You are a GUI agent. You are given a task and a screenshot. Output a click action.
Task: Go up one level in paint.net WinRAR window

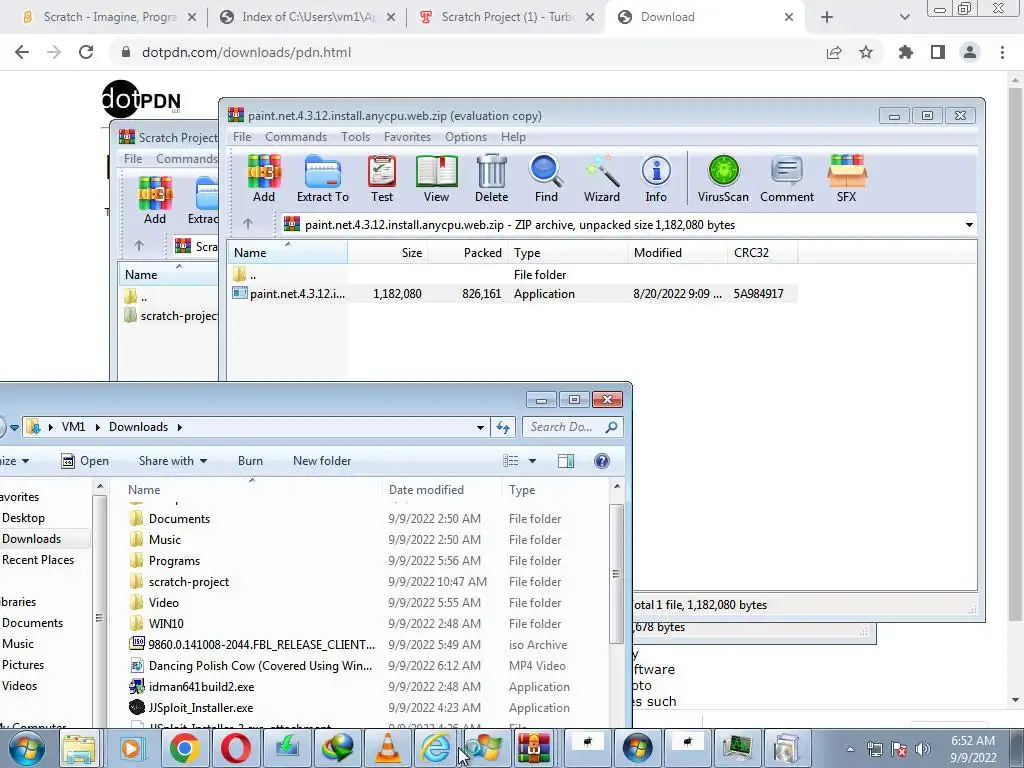(x=248, y=224)
